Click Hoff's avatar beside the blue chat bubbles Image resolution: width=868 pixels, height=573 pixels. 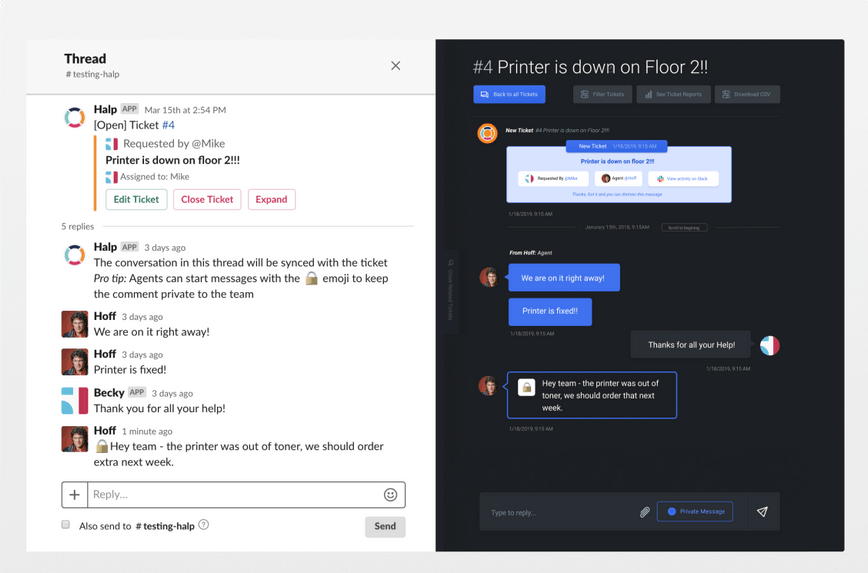pyautogui.click(x=489, y=277)
